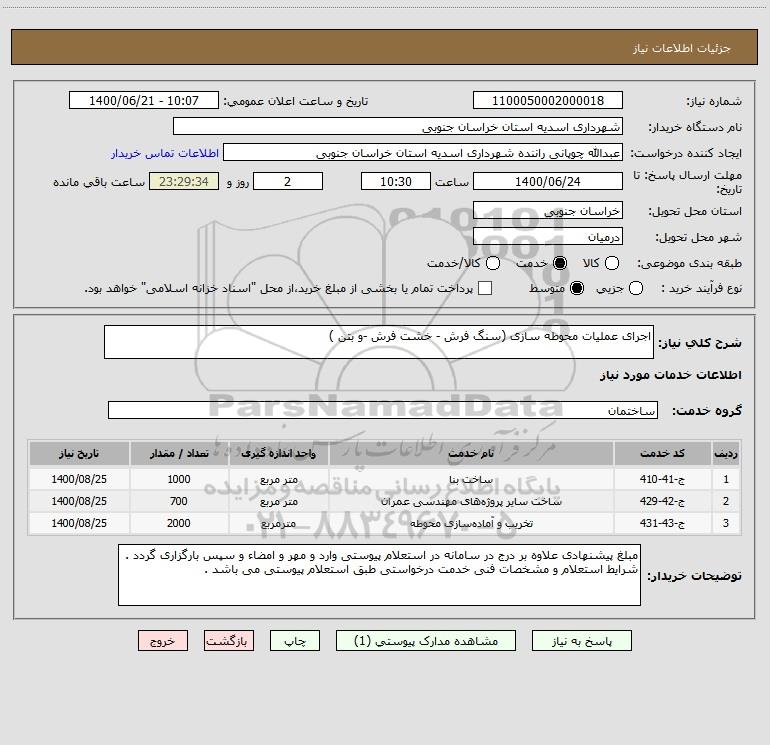Click the ساخت بنا service name cell
This screenshot has height=745, width=770.
(471, 479)
